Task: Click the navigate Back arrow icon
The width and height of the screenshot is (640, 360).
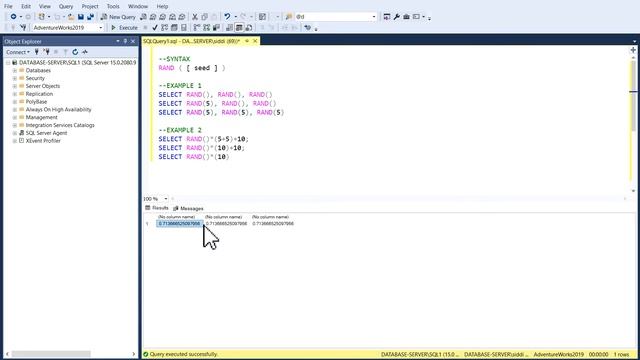Action: pos(13,17)
